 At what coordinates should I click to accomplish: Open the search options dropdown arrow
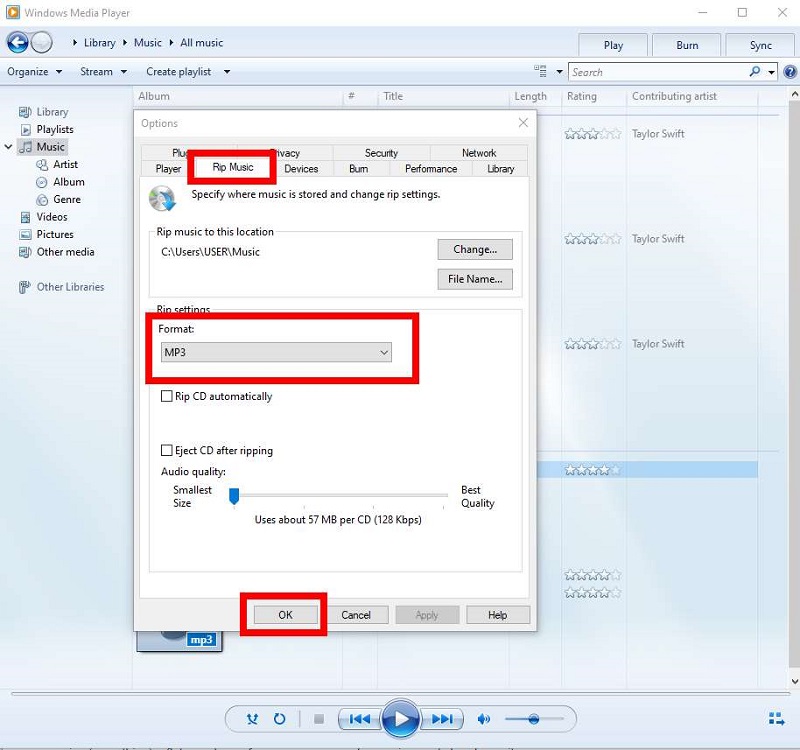[771, 72]
